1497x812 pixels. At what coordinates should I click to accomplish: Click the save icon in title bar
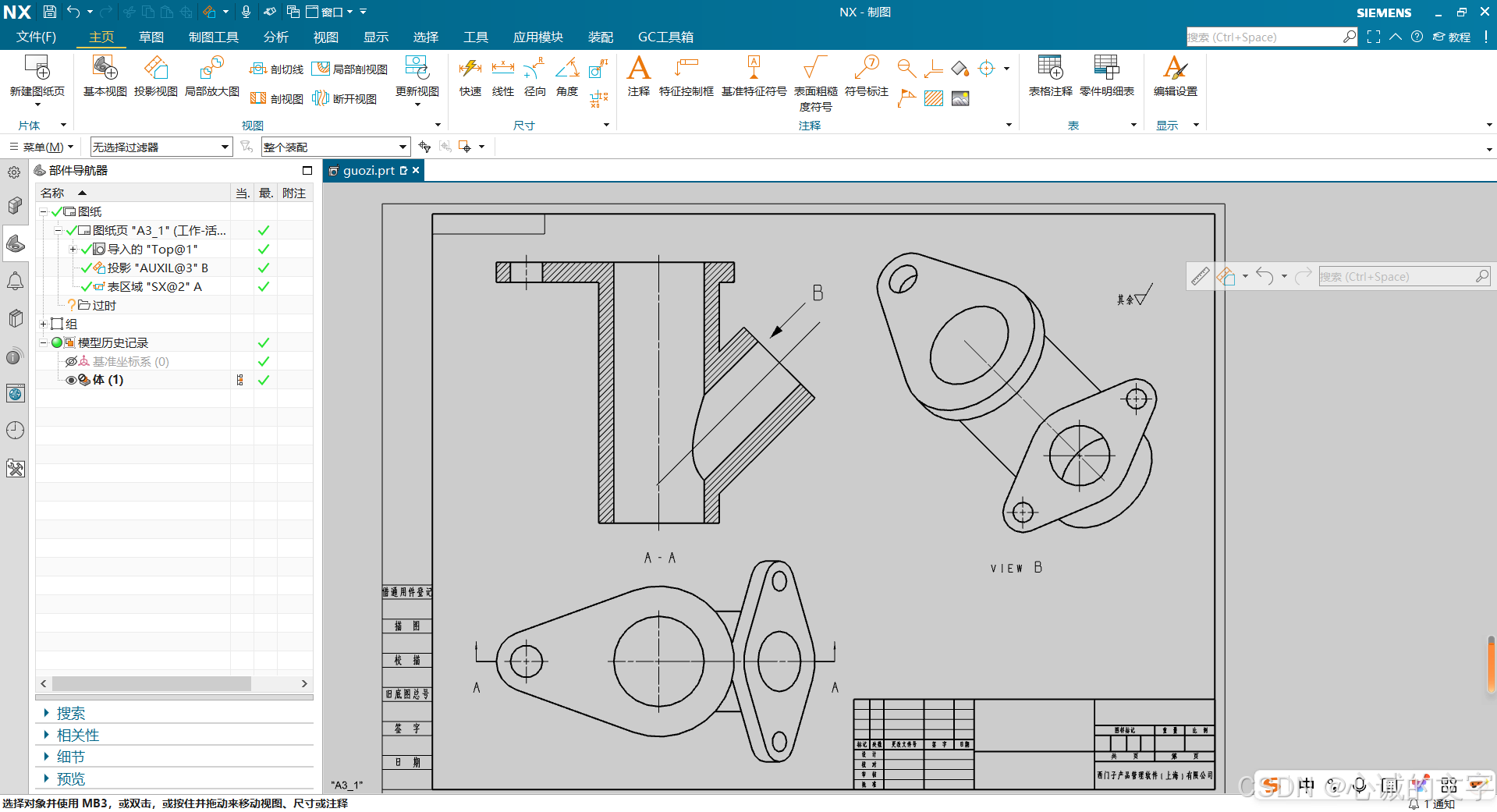coord(49,12)
